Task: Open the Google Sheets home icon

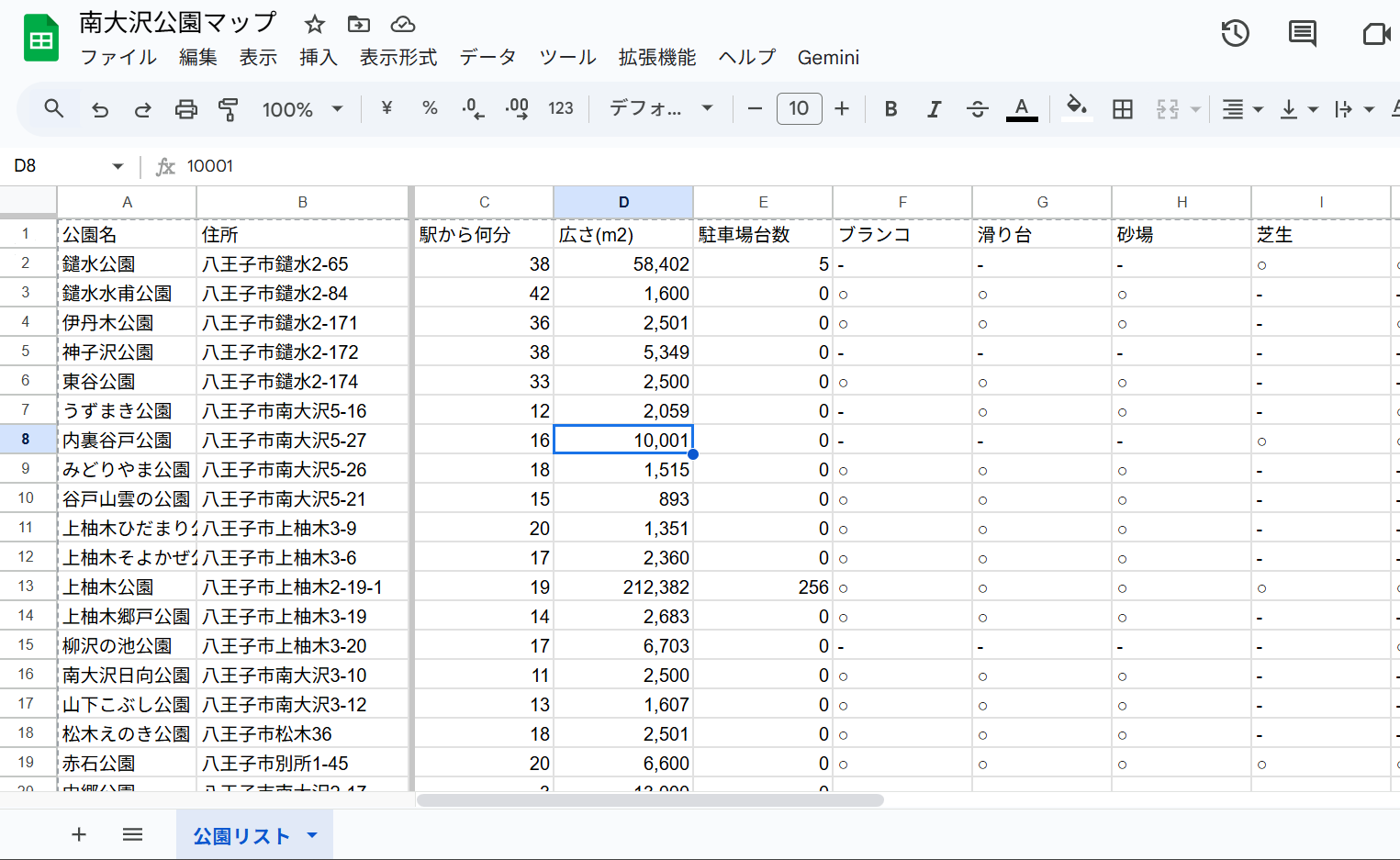Action: point(41,39)
